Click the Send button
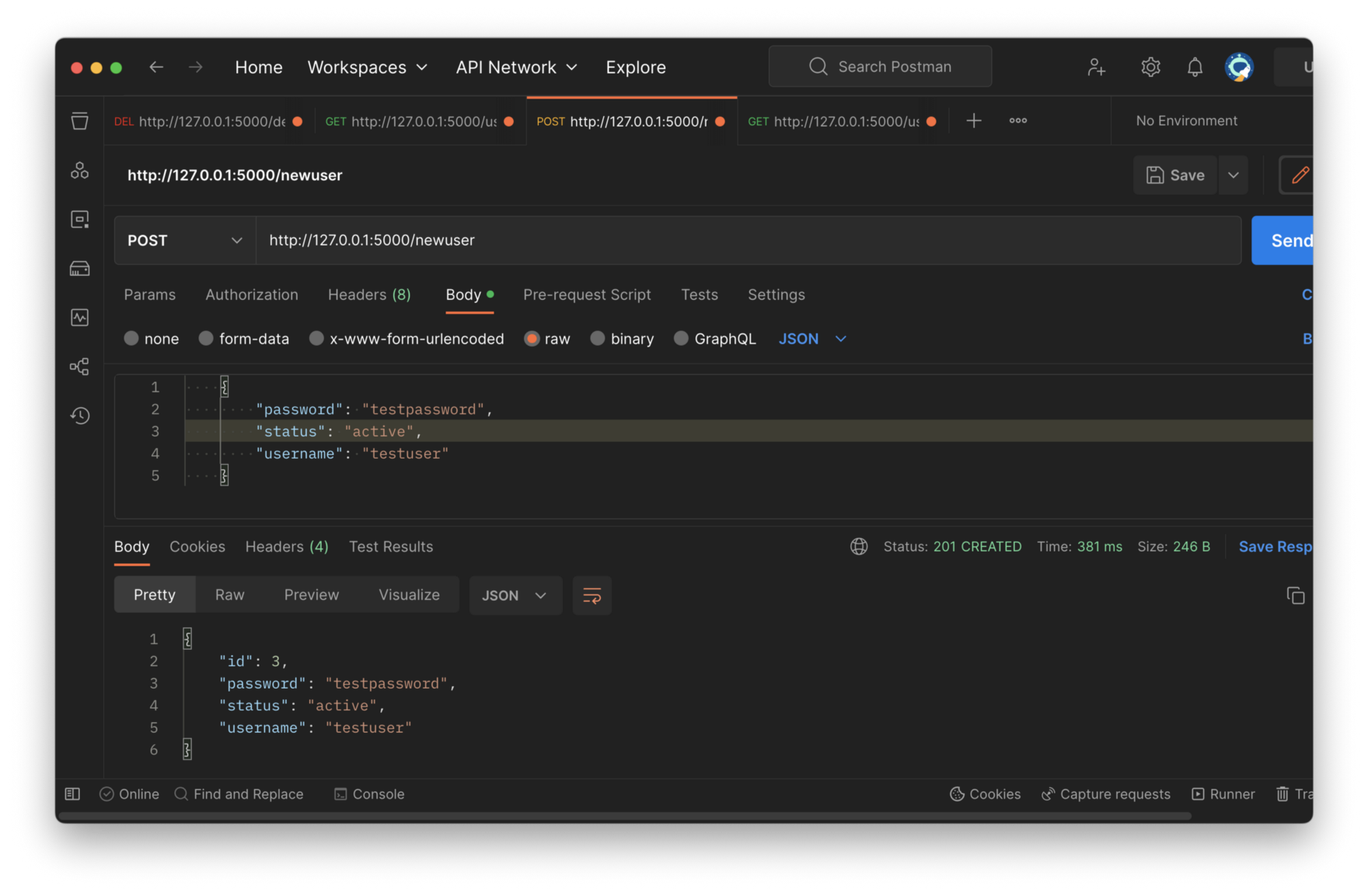Image resolution: width=1368 pixels, height=896 pixels. coord(1282,240)
